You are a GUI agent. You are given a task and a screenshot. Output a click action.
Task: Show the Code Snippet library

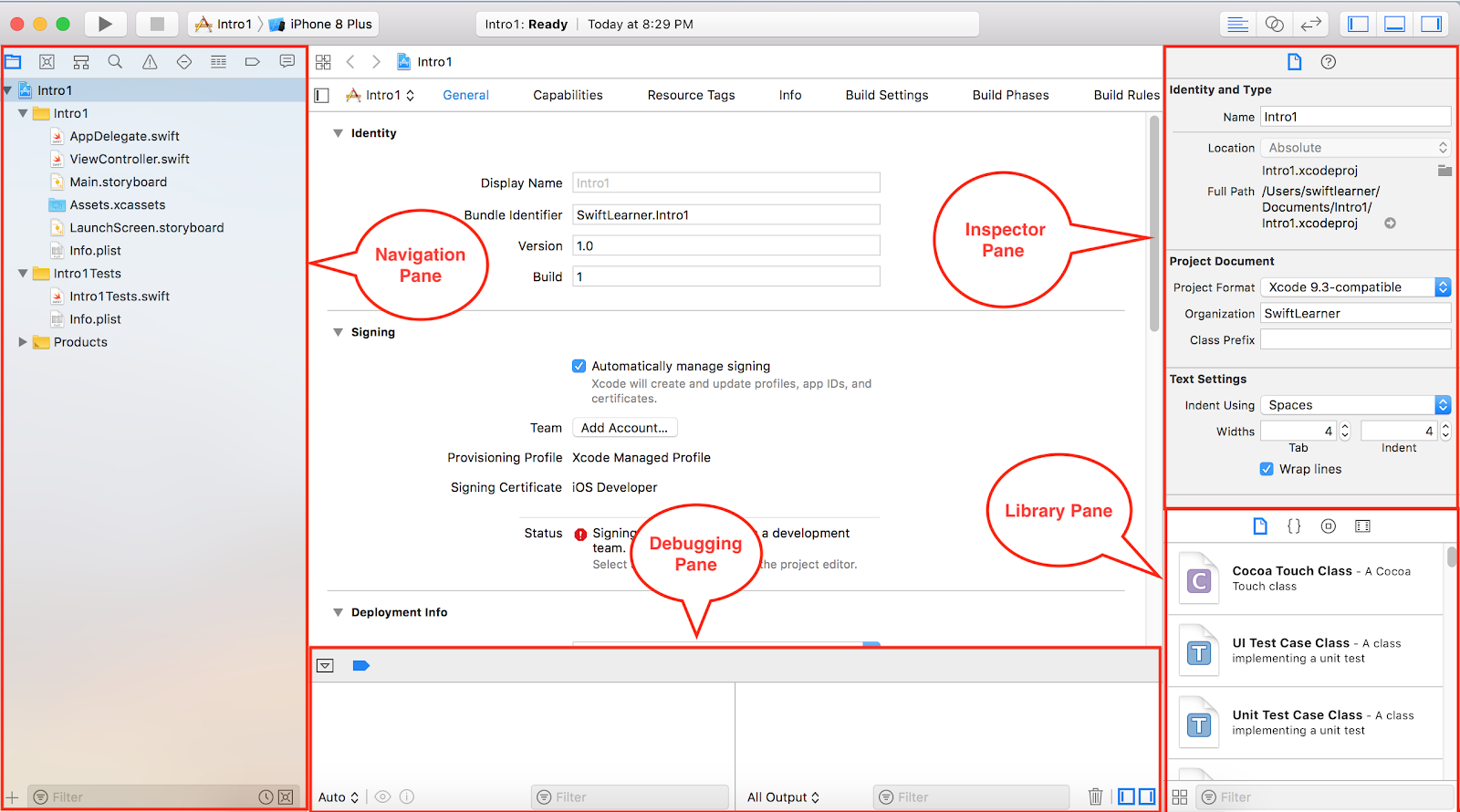[1294, 526]
